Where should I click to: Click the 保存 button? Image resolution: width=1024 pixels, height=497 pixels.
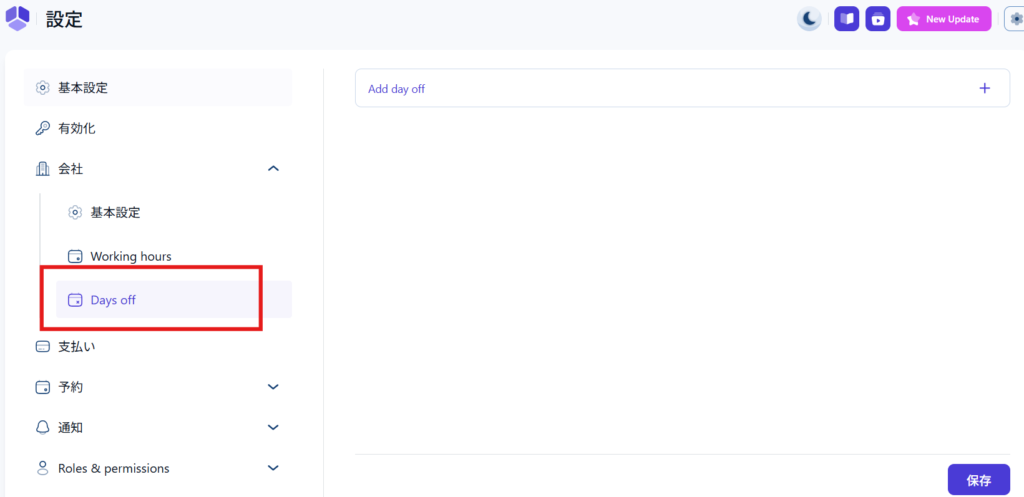click(x=978, y=480)
